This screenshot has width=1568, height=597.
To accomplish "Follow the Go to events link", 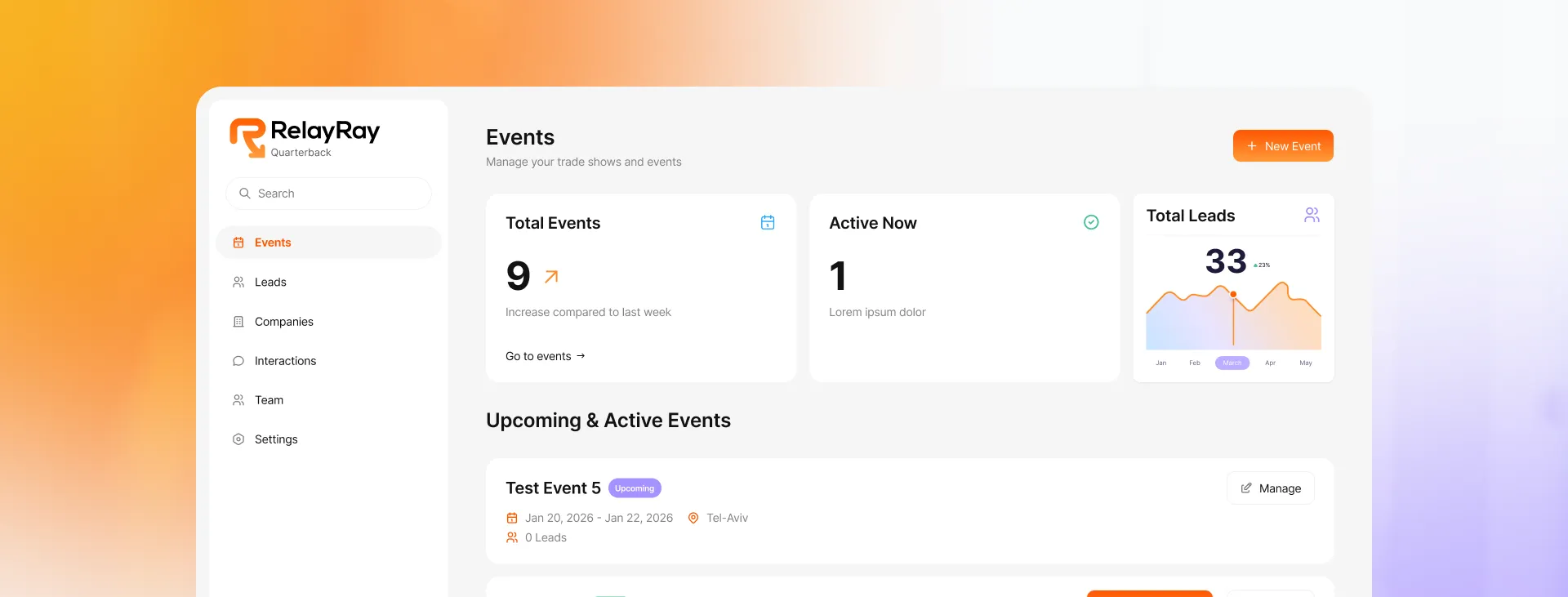I will [x=546, y=356].
